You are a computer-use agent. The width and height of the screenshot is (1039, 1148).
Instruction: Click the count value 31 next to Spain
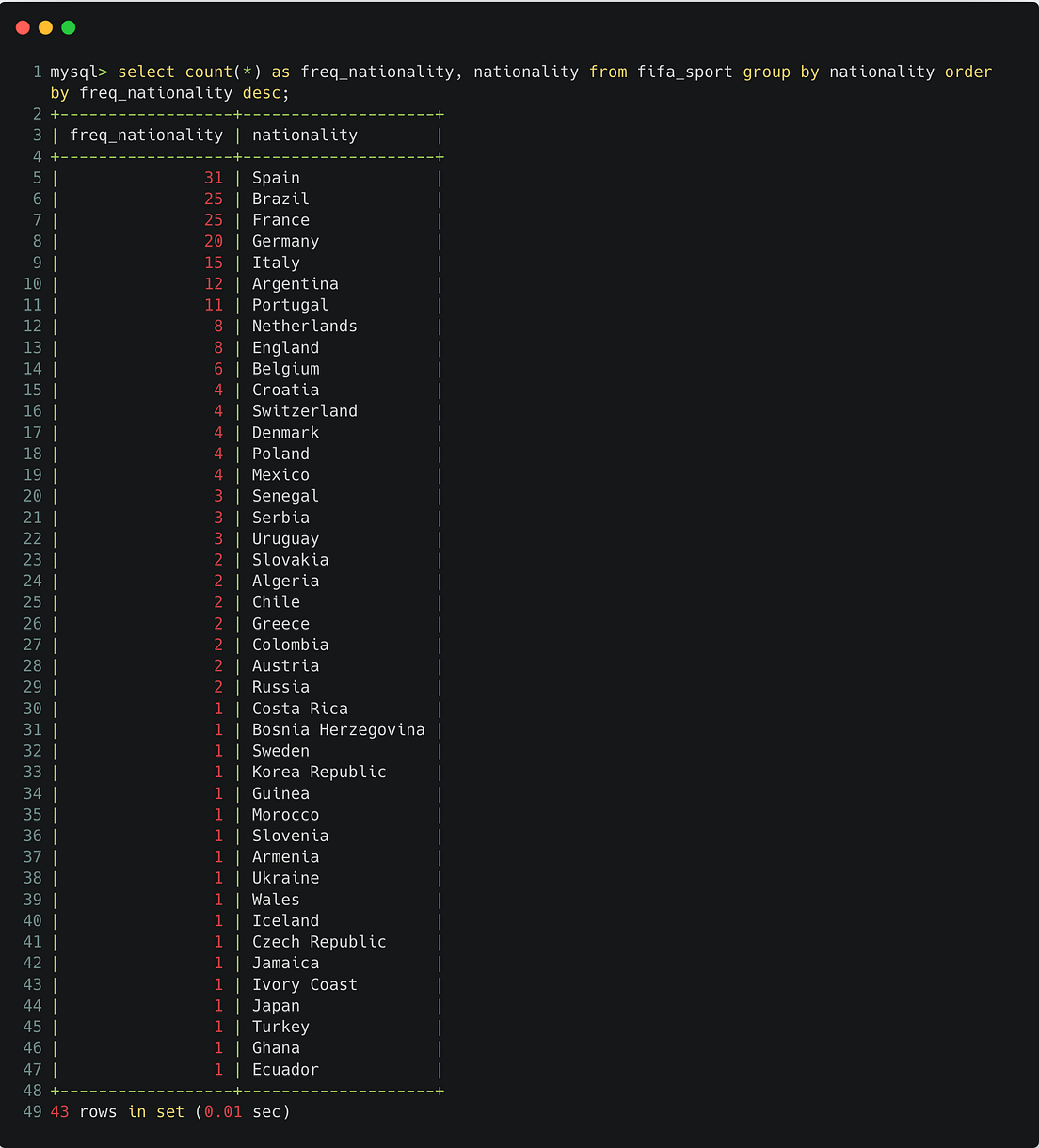tap(214, 177)
